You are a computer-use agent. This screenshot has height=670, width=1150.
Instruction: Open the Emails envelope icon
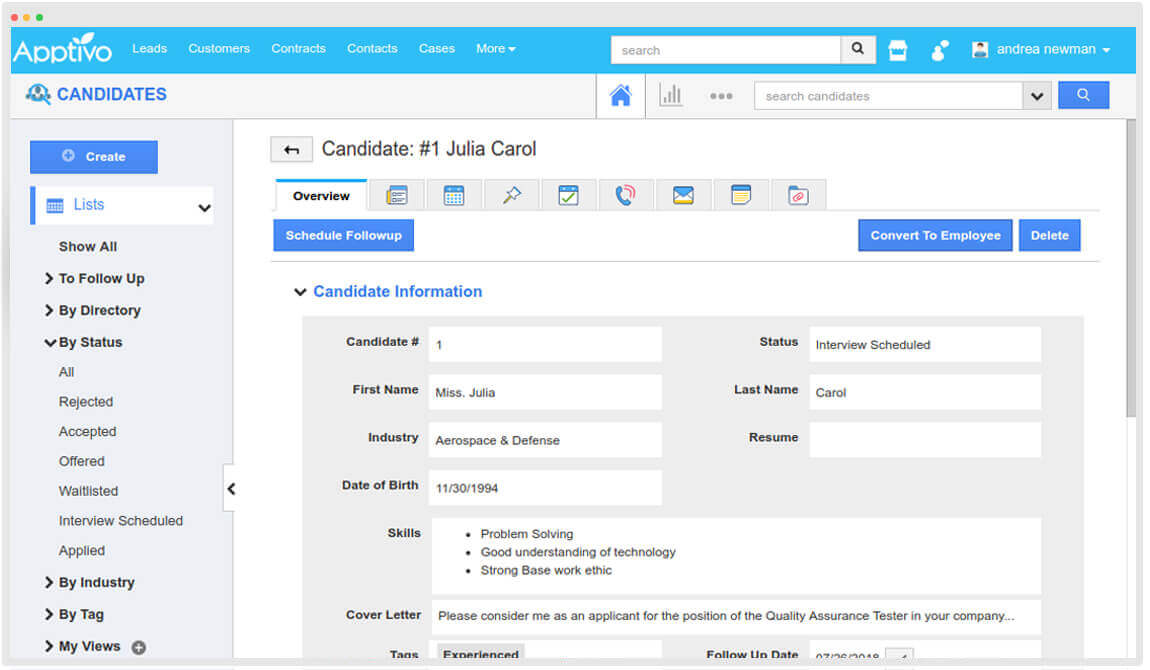(x=683, y=195)
